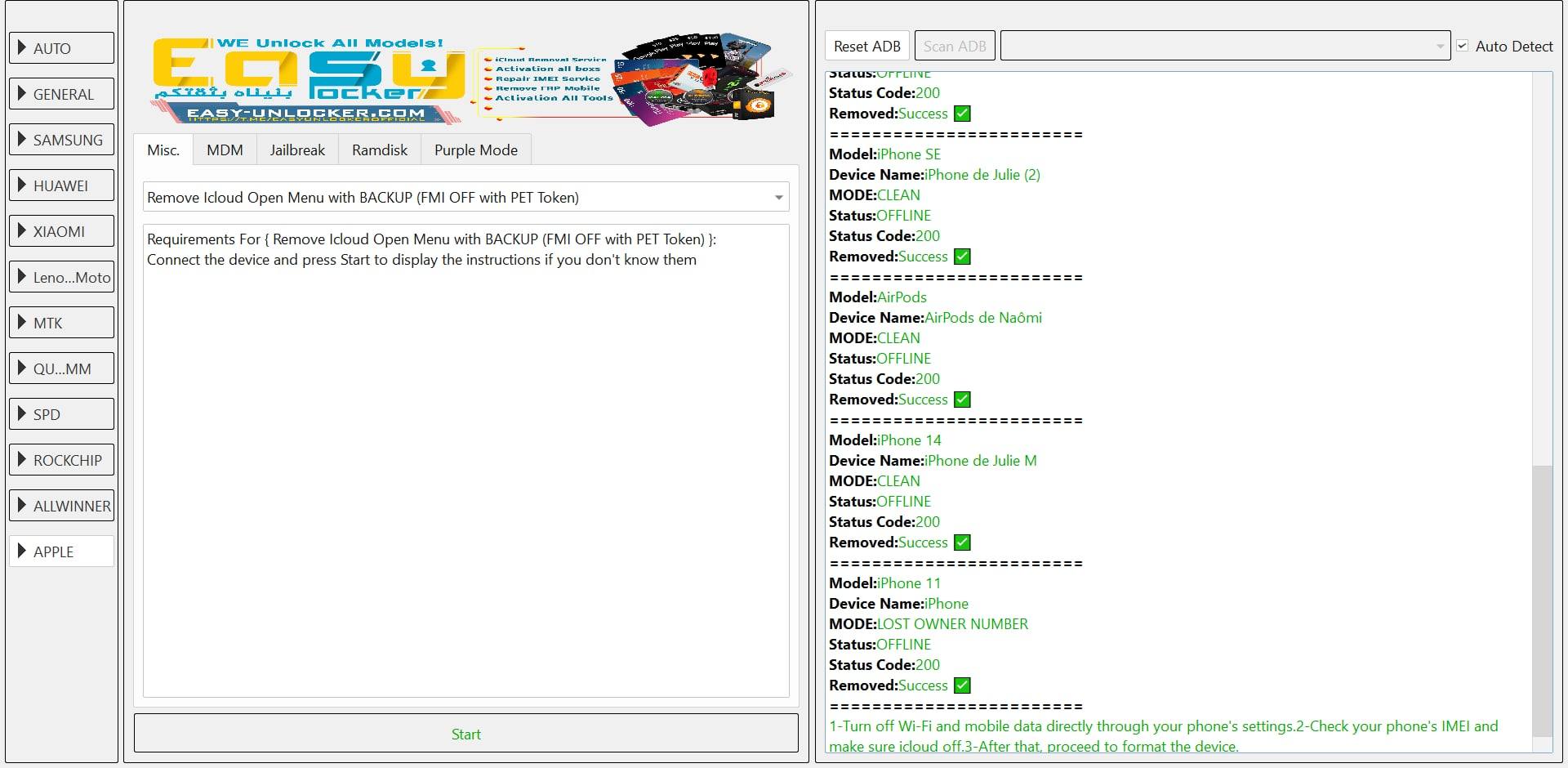Screen dimensions: 1568x768
Task: Switch to the Misc. tab
Action: [x=163, y=150]
